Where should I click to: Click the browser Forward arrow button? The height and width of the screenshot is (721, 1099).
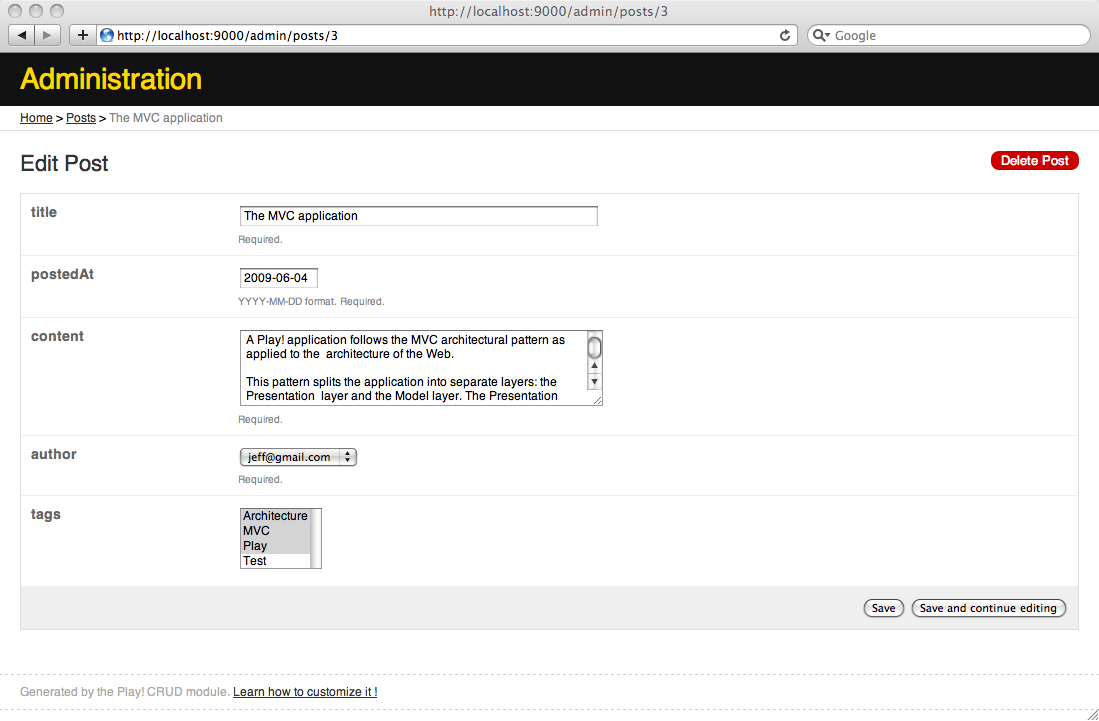point(47,35)
